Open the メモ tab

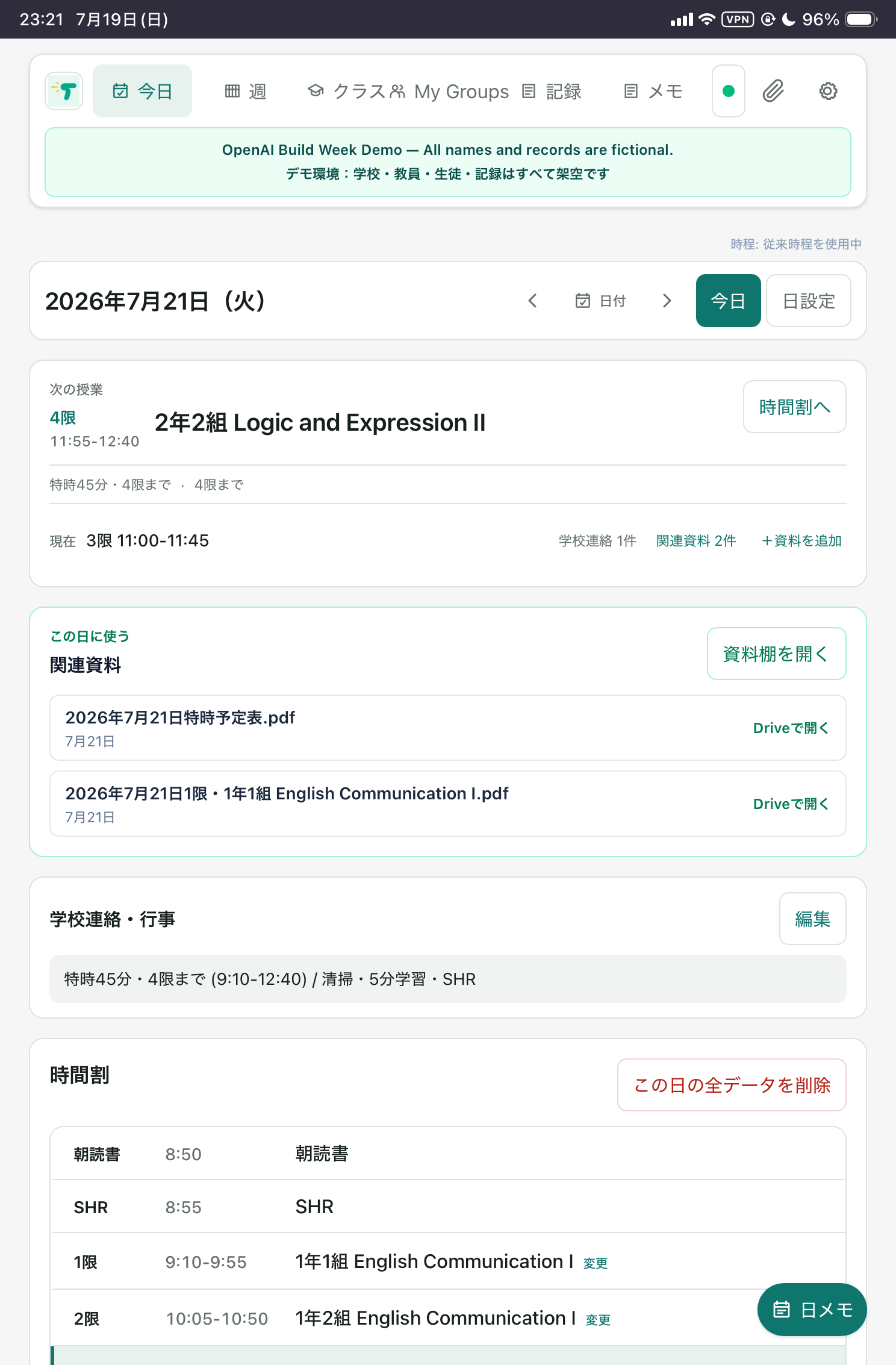pyautogui.click(x=653, y=91)
